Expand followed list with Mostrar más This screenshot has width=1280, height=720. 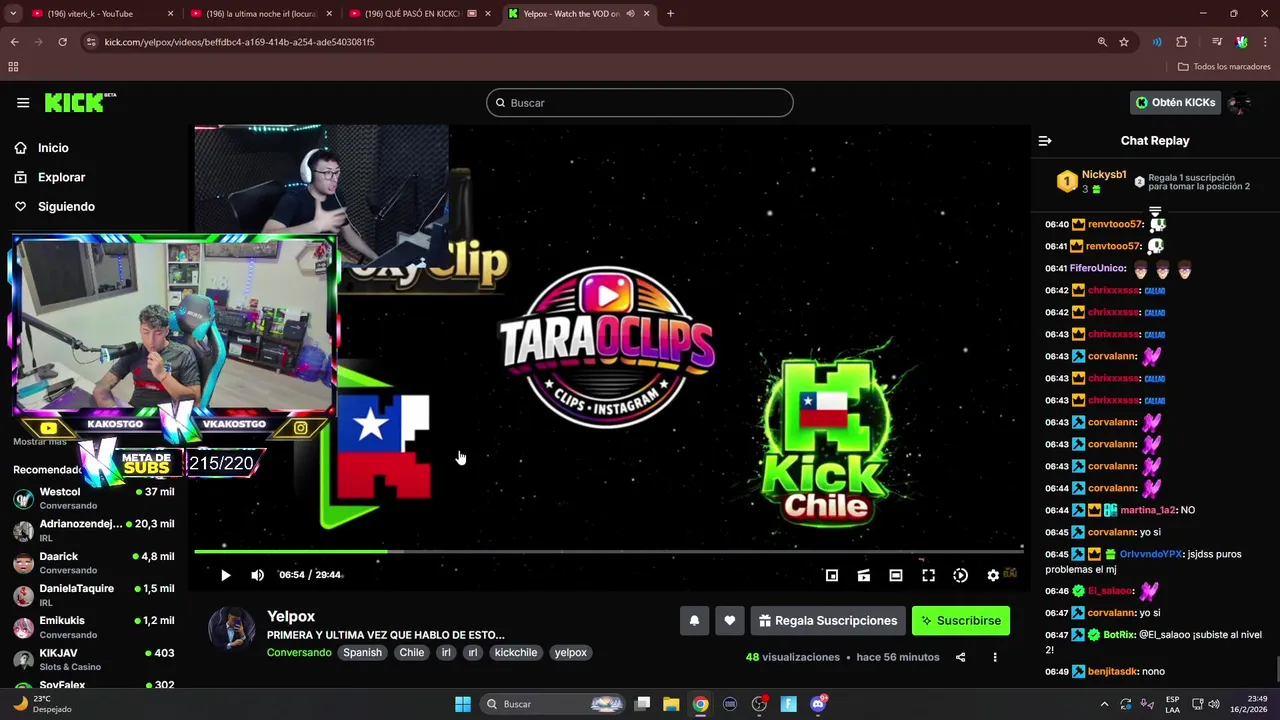point(40,442)
